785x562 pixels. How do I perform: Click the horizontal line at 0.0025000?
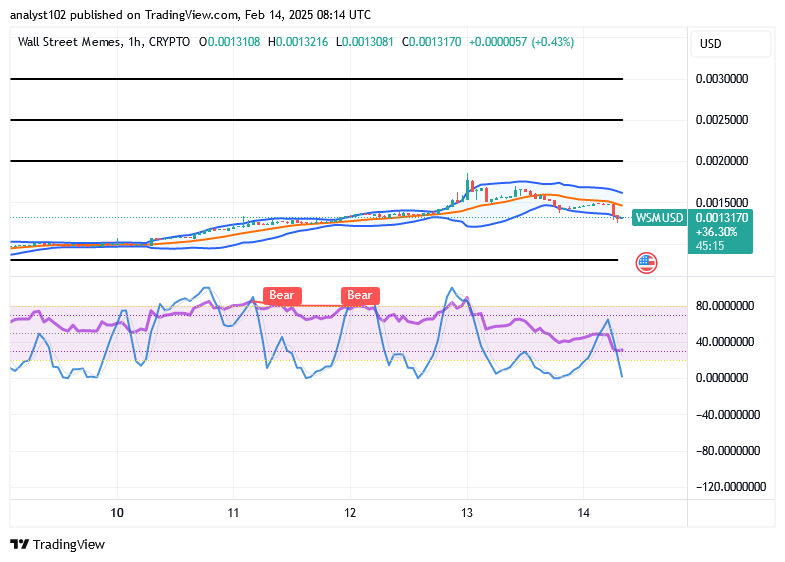316,120
